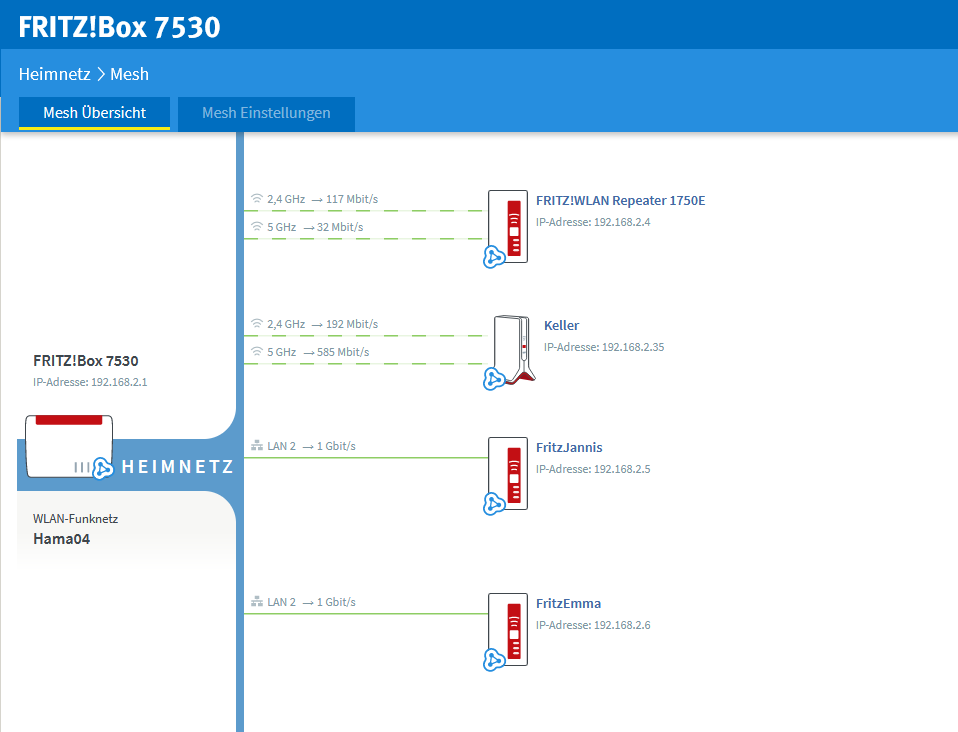Click mesh badge on FritzJannis
This screenshot has height=732, width=958.
(x=494, y=504)
